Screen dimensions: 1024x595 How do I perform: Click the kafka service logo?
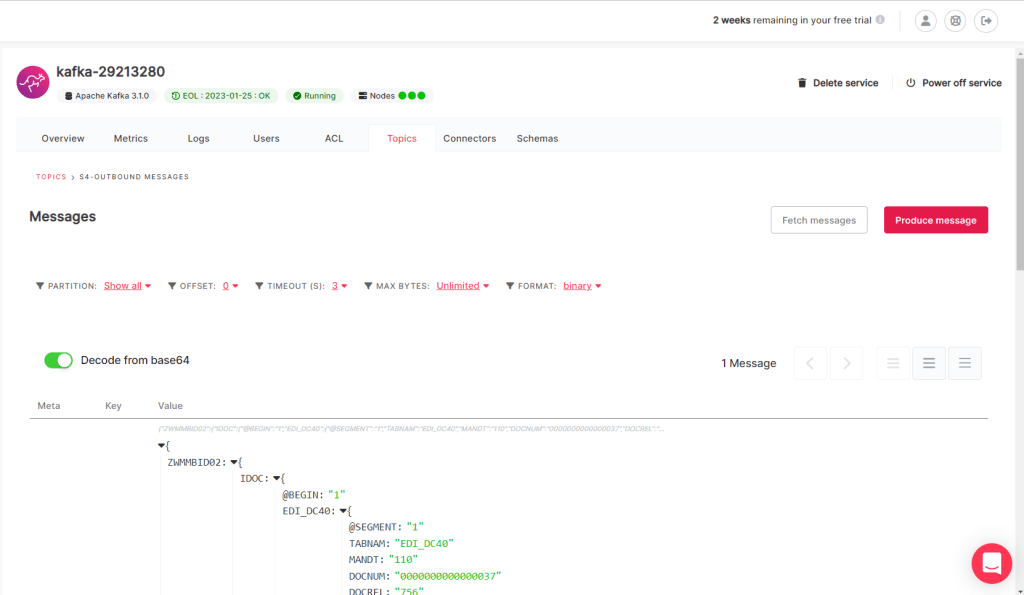click(33, 82)
